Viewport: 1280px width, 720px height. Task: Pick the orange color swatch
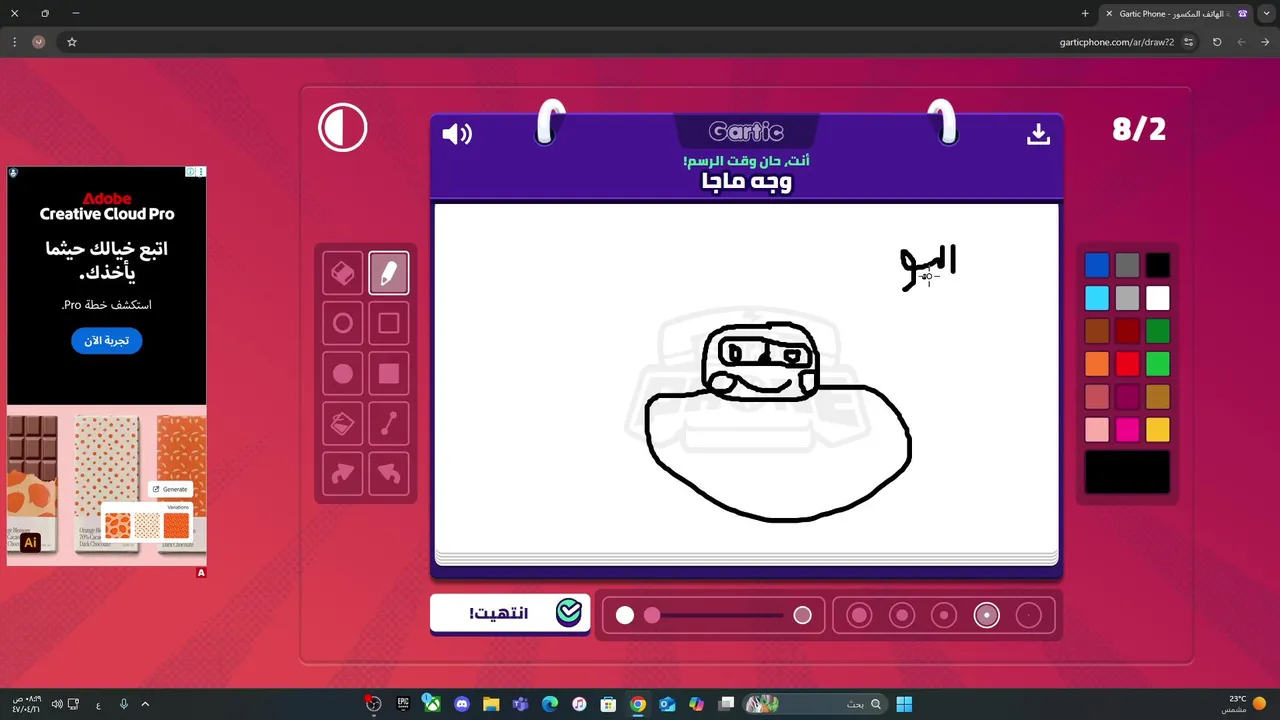[x=1097, y=364]
